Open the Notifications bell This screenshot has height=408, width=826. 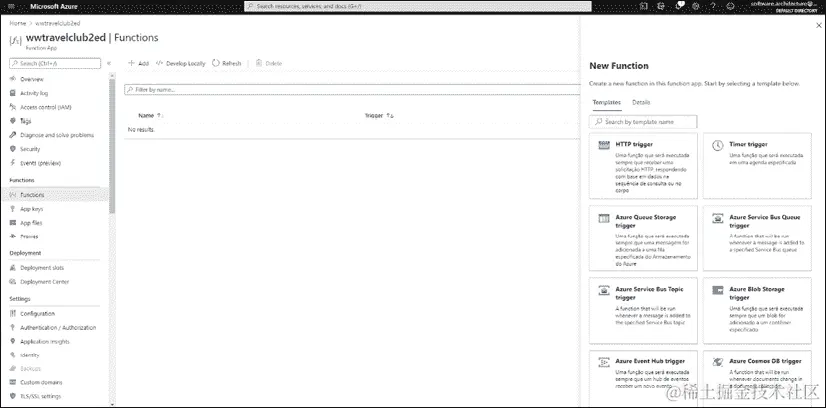[680, 6]
